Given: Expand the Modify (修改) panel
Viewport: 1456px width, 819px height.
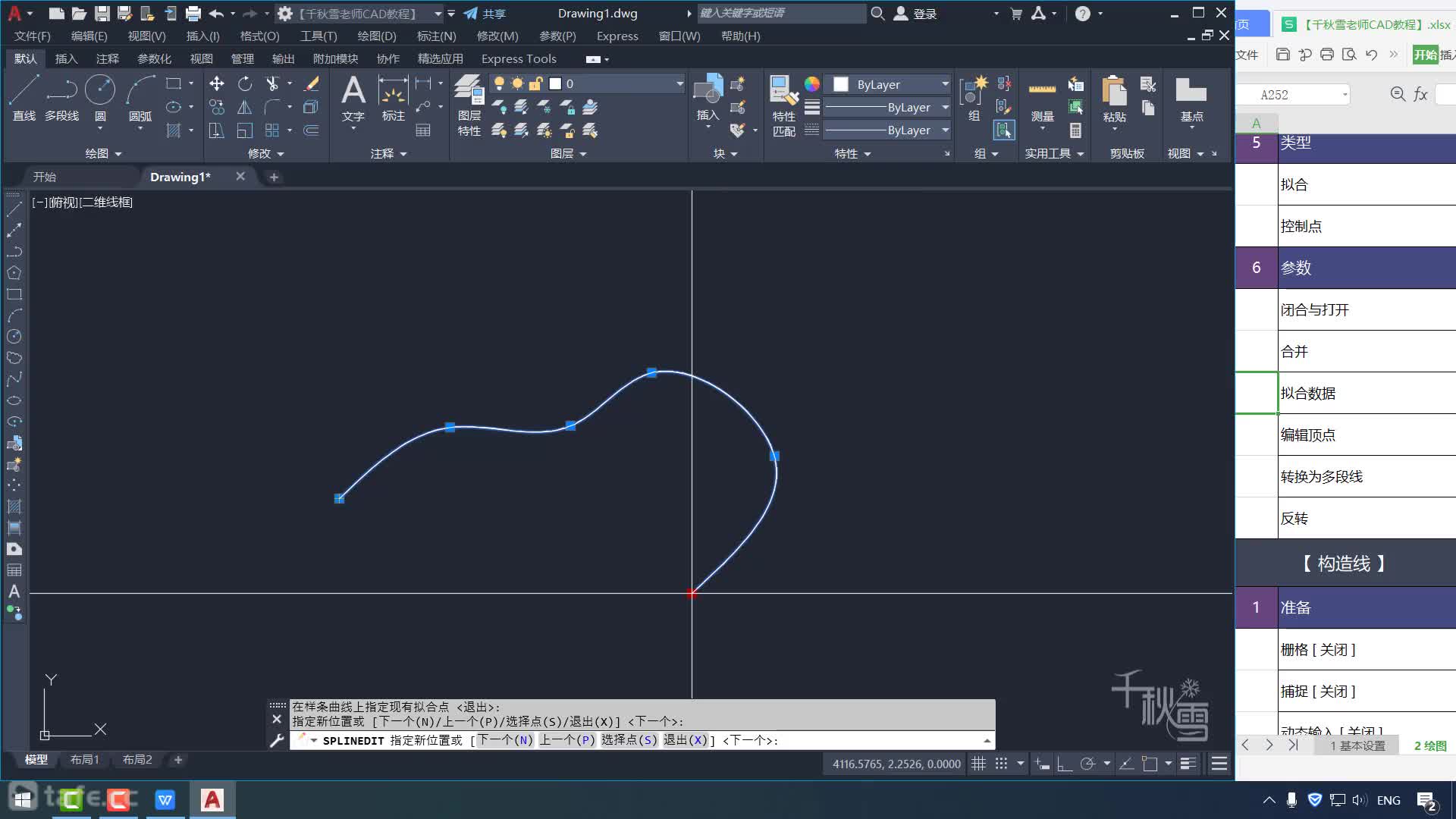Looking at the screenshot, I should point(265,153).
